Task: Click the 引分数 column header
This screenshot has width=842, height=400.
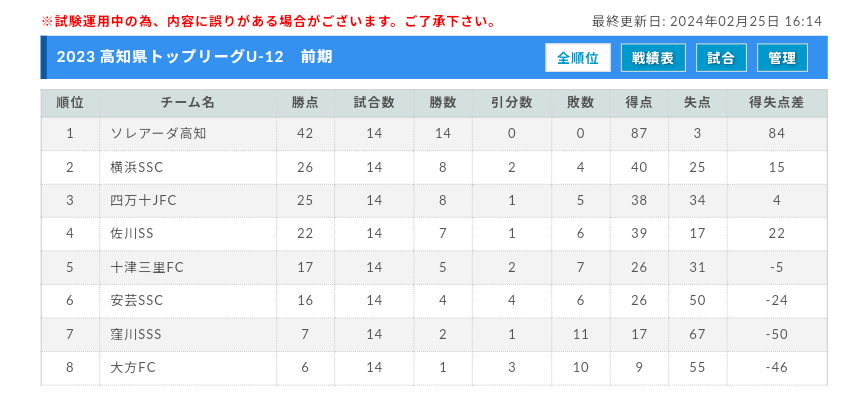Action: click(511, 103)
